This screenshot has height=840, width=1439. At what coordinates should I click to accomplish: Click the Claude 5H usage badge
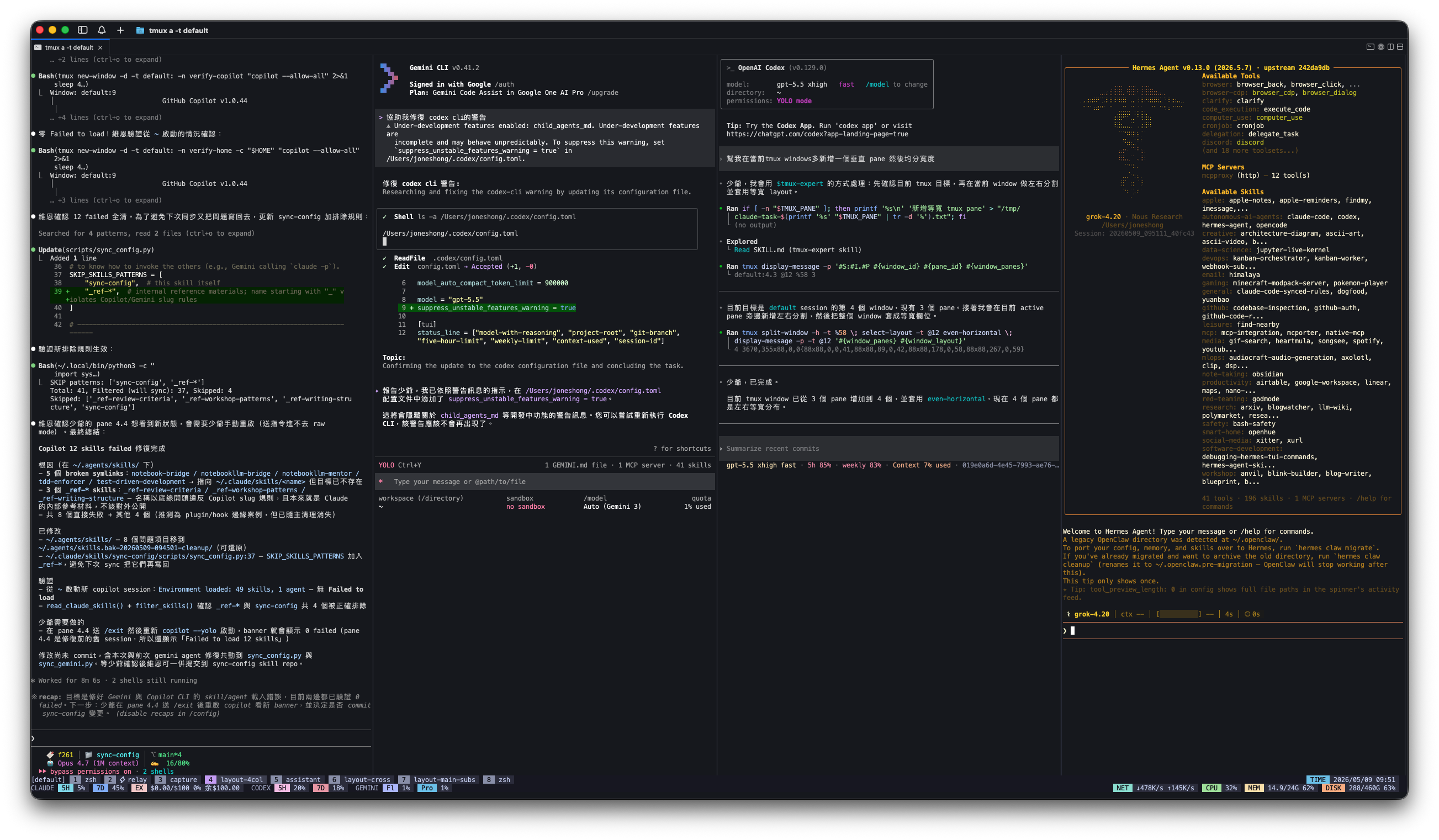pyautogui.click(x=65, y=788)
